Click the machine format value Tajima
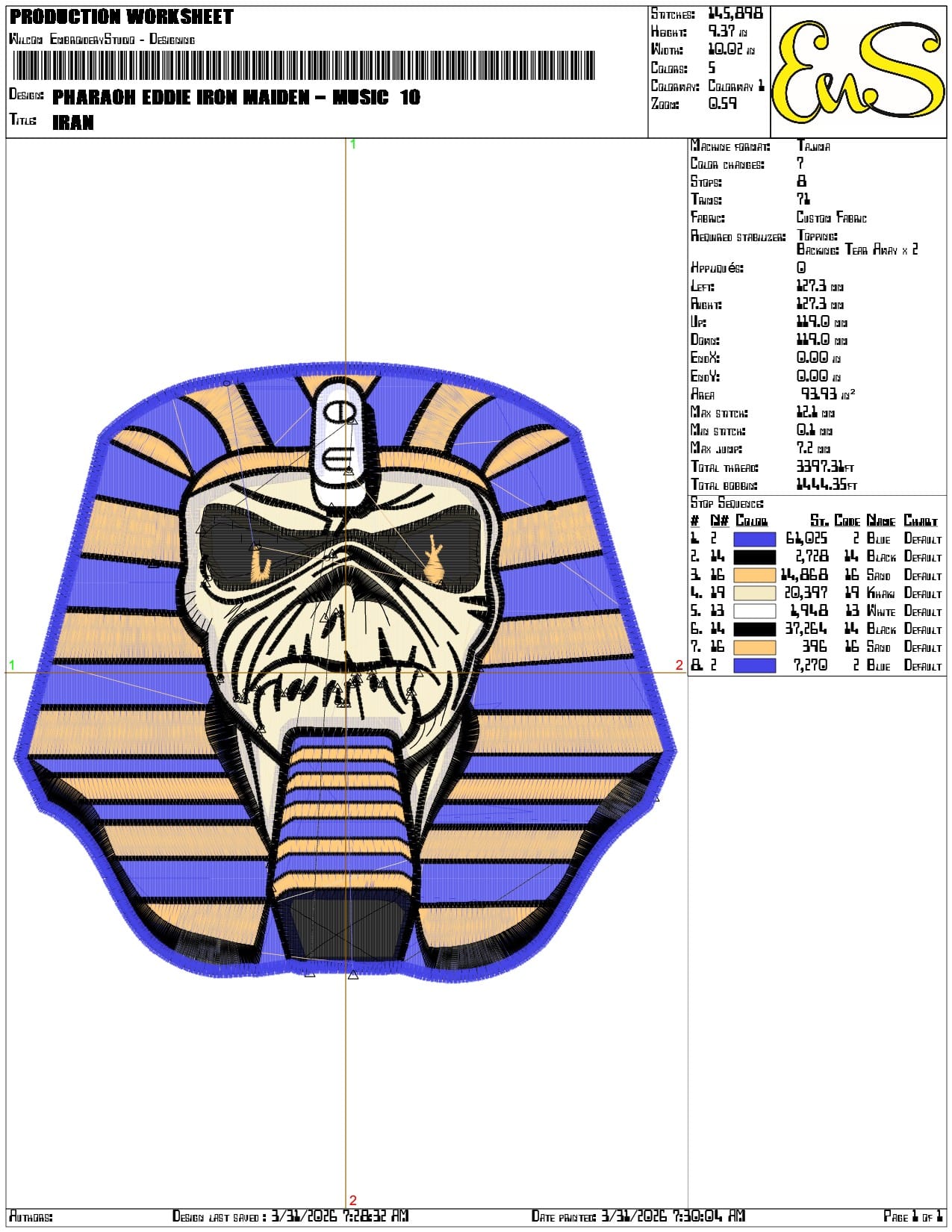The height and width of the screenshot is (1232, 952). 813,146
